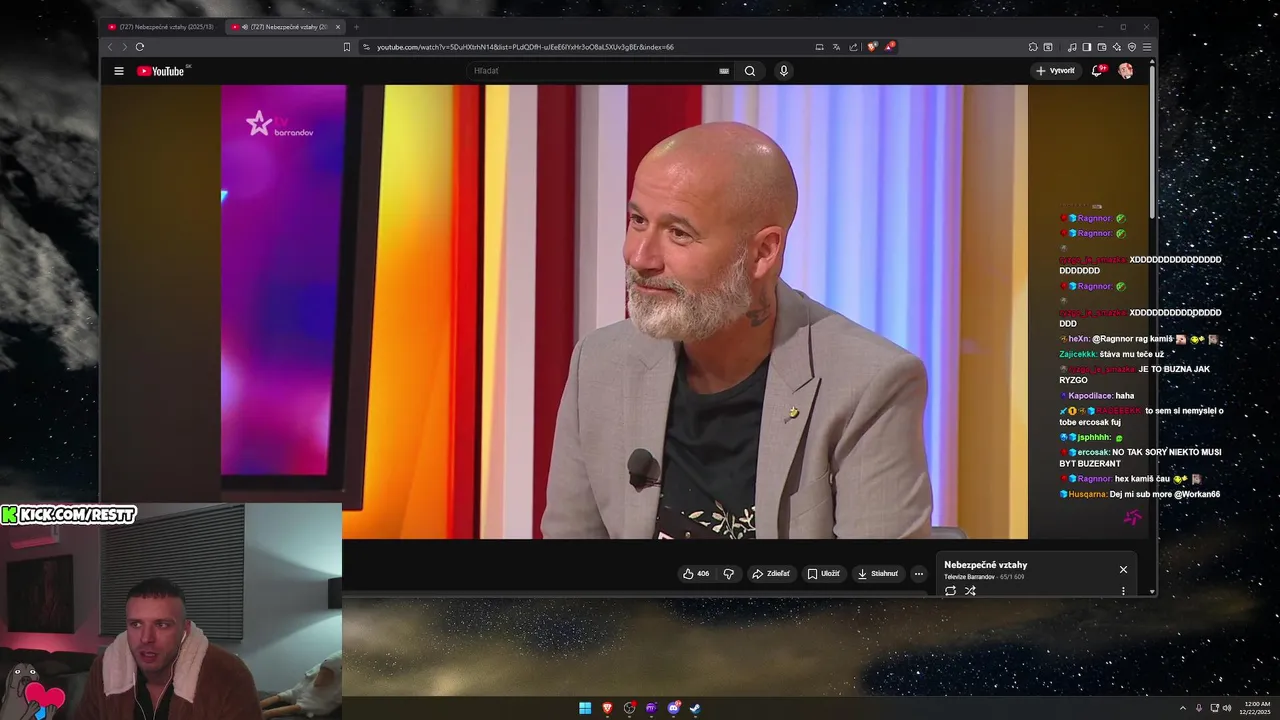Open Steam from the taskbar
The image size is (1280, 720).
tap(695, 708)
